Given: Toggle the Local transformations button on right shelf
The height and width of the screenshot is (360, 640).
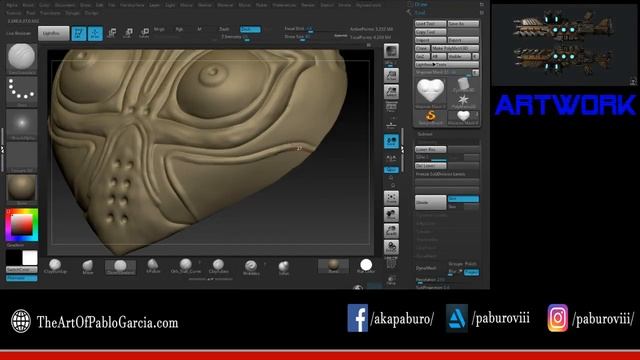Looking at the screenshot, I should pyautogui.click(x=391, y=142).
